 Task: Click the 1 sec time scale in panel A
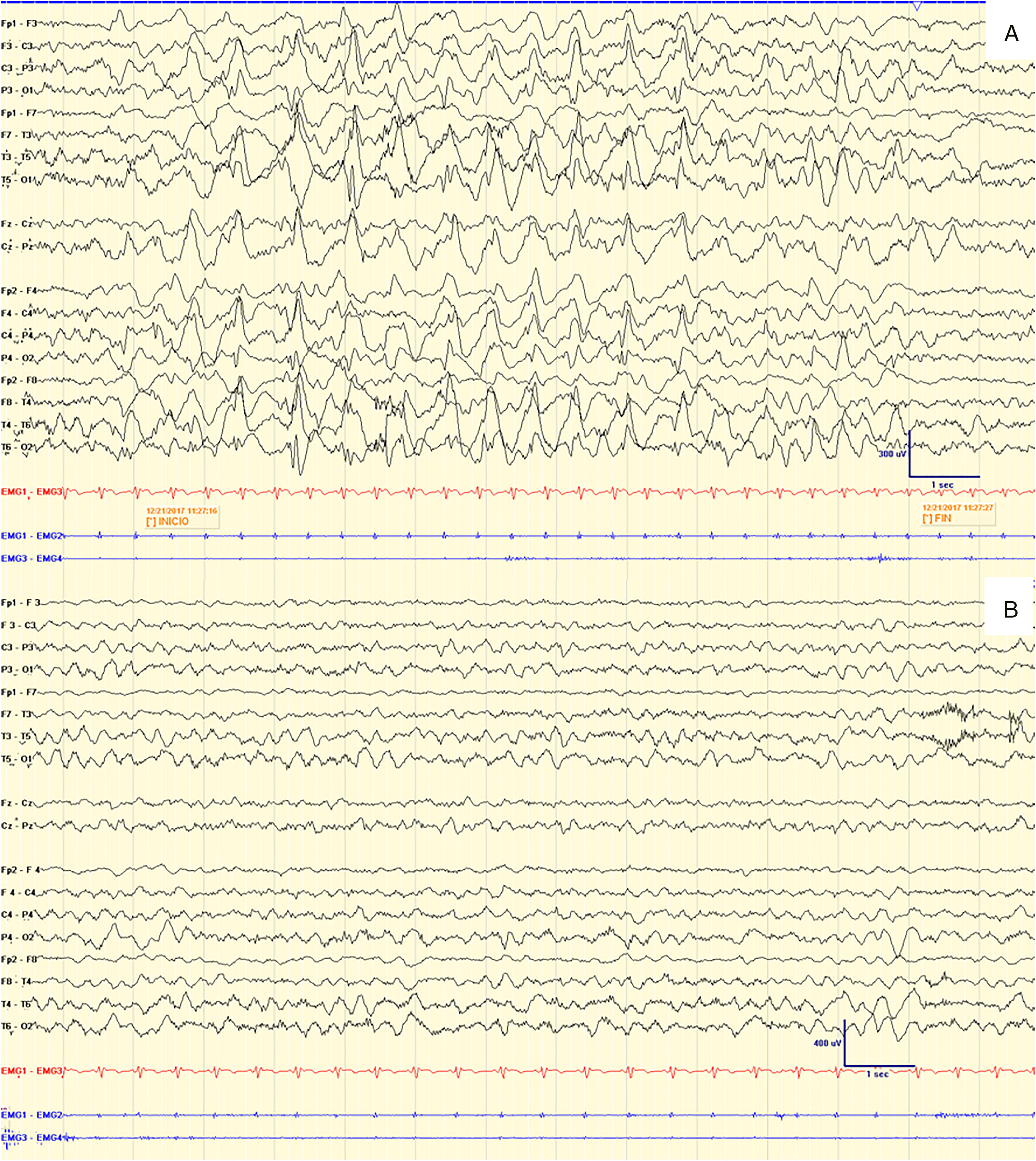tap(942, 485)
